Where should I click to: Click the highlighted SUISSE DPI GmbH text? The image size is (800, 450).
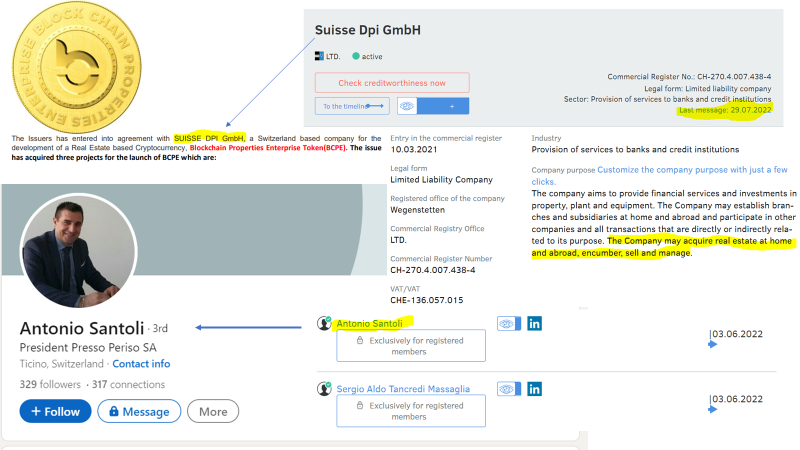click(x=210, y=138)
